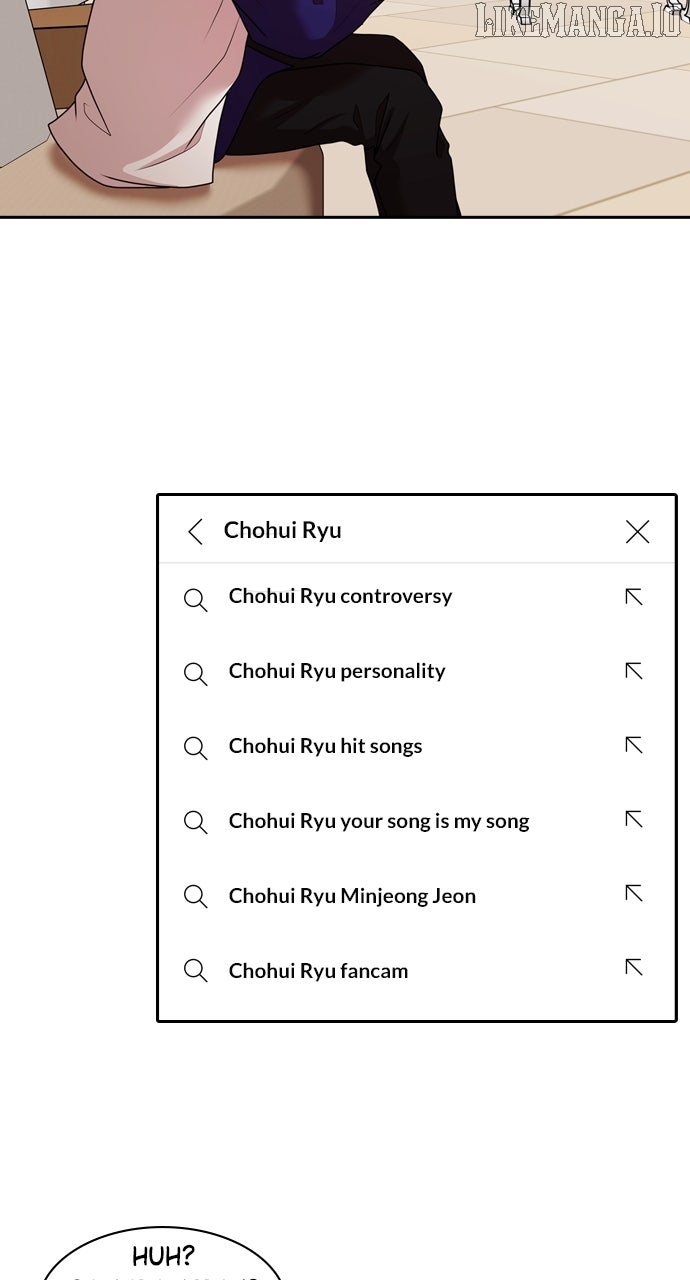Fill query using arrow next to "Minjeong Jeon"

pyautogui.click(x=633, y=893)
